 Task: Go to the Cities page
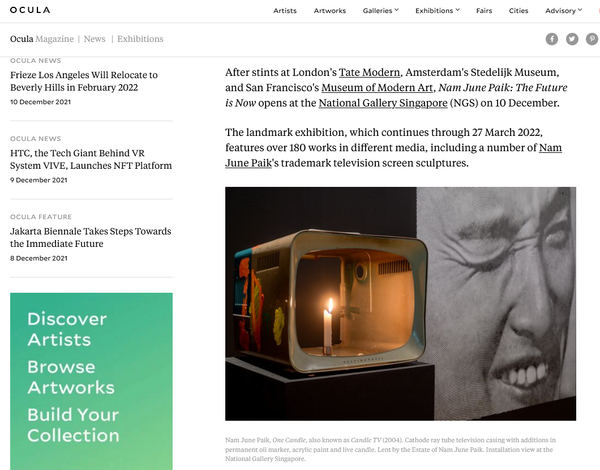518,11
